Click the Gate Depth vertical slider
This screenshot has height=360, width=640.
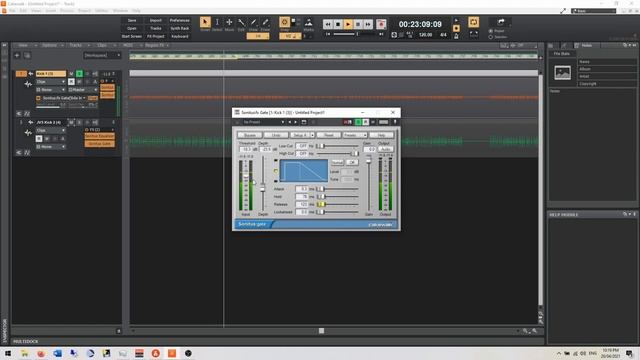[263, 188]
